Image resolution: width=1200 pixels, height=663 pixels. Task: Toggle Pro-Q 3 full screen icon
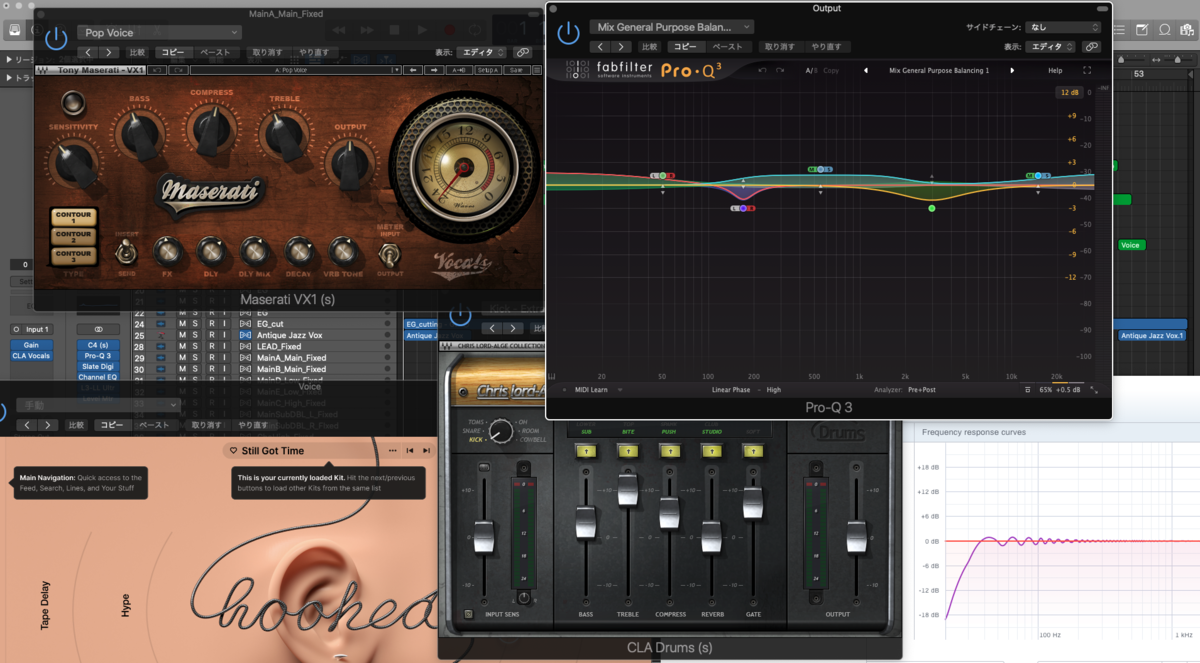pyautogui.click(x=1087, y=71)
